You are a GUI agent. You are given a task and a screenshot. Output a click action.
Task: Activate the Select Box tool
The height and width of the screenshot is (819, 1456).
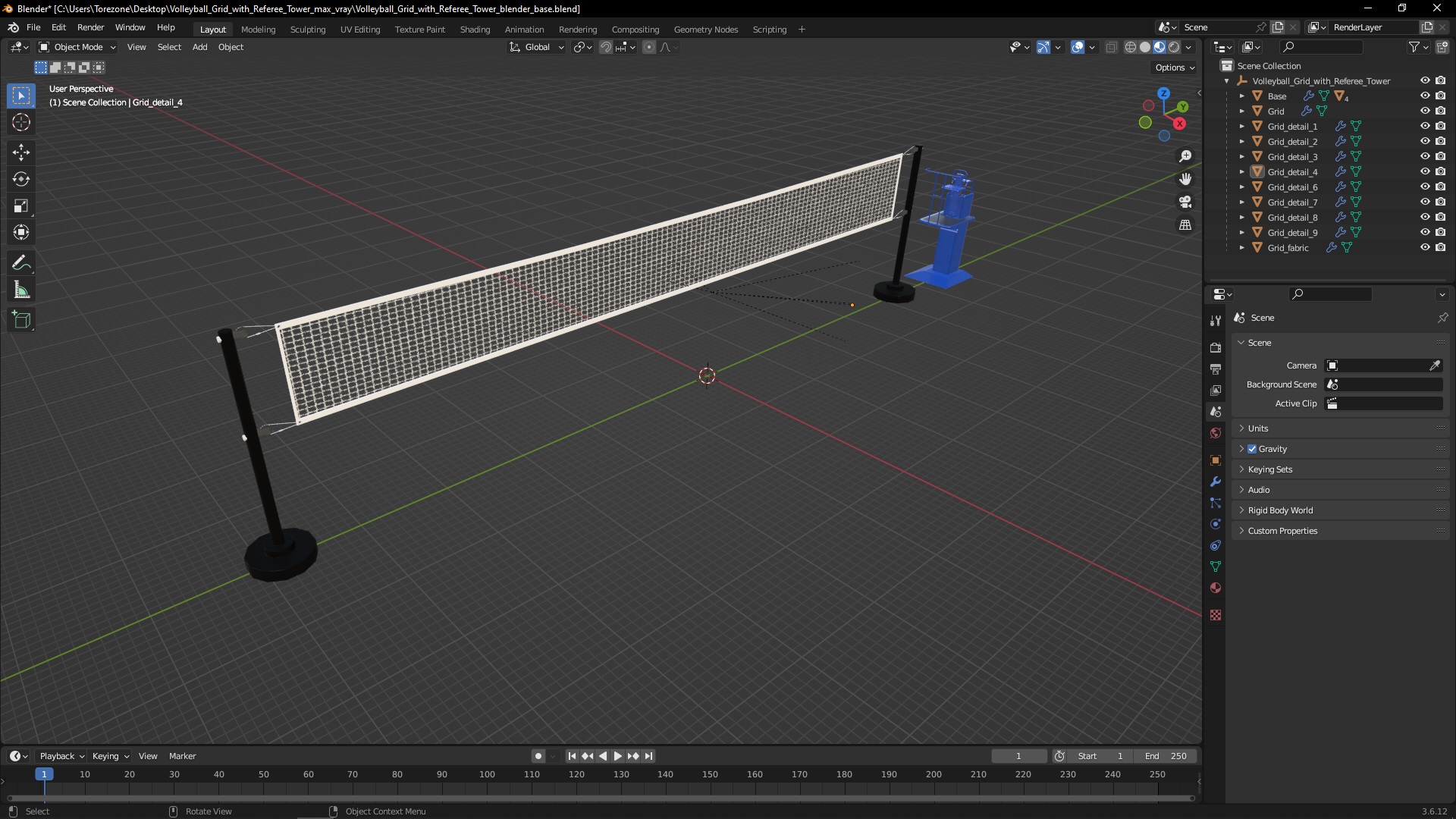coord(21,96)
